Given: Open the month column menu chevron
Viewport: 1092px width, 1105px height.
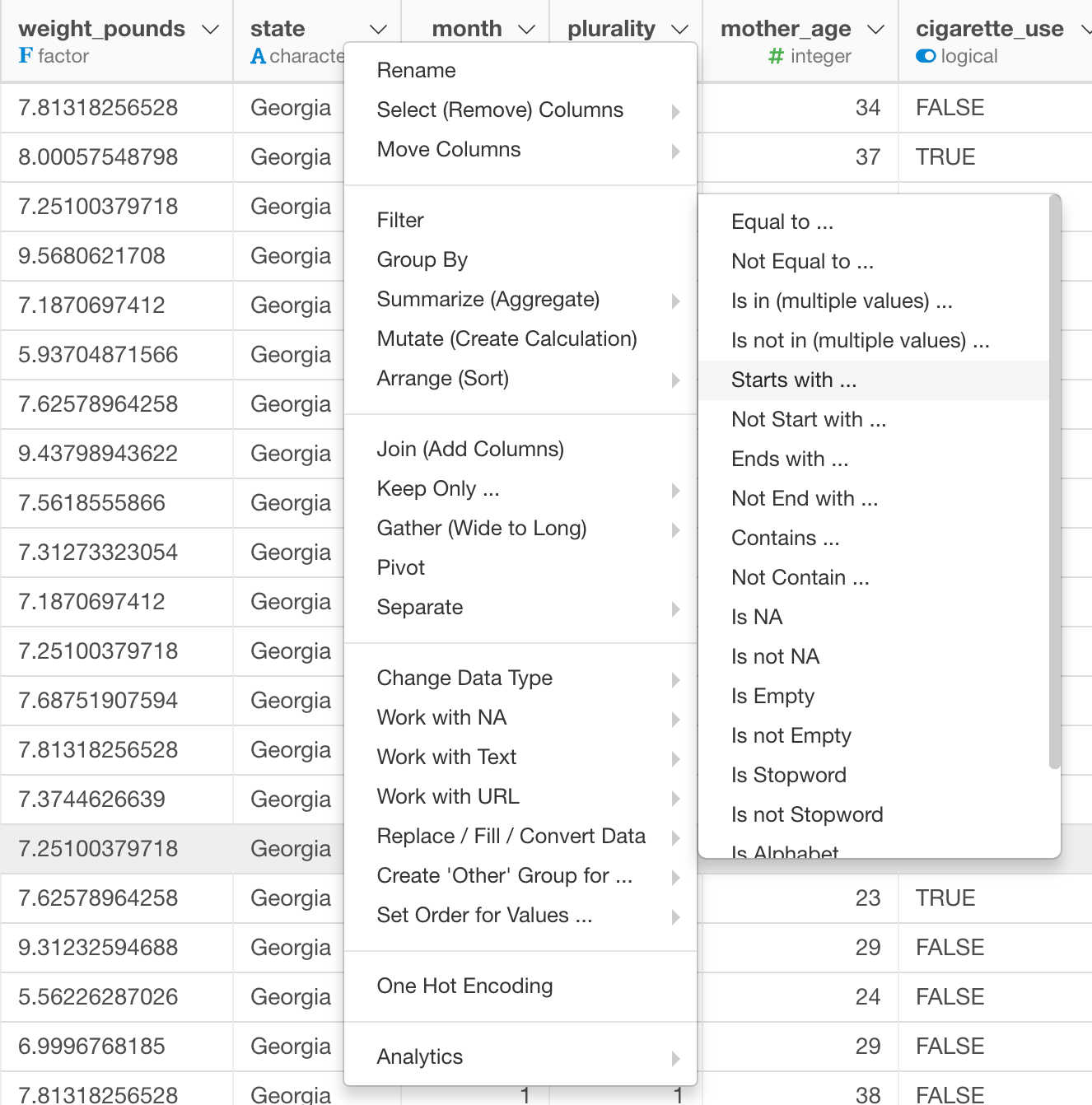Looking at the screenshot, I should click(x=527, y=30).
